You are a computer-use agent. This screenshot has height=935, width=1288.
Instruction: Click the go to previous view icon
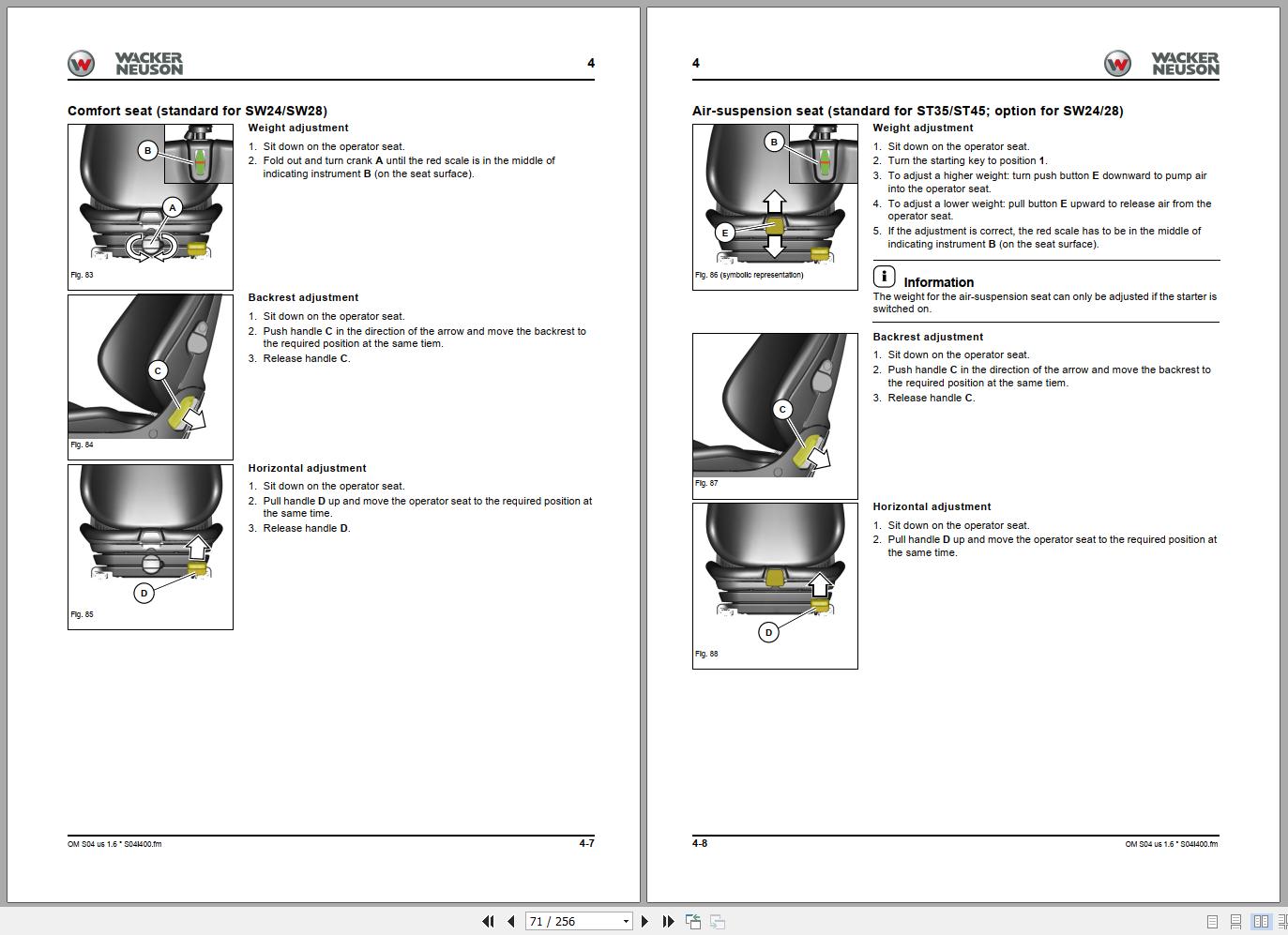click(x=693, y=922)
